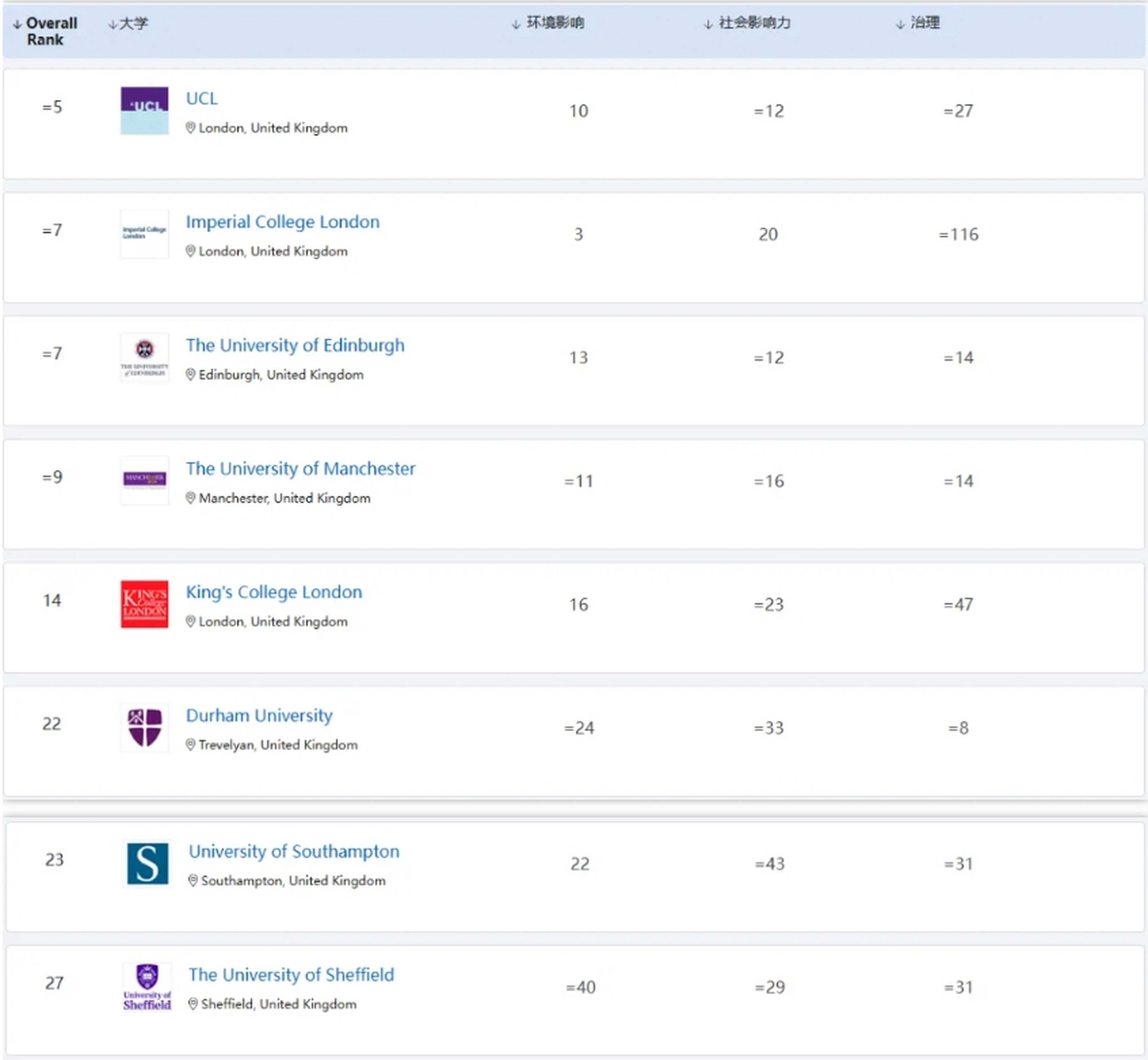The height and width of the screenshot is (1060, 1148).
Task: Click the University of Manchester logo
Action: tap(144, 481)
